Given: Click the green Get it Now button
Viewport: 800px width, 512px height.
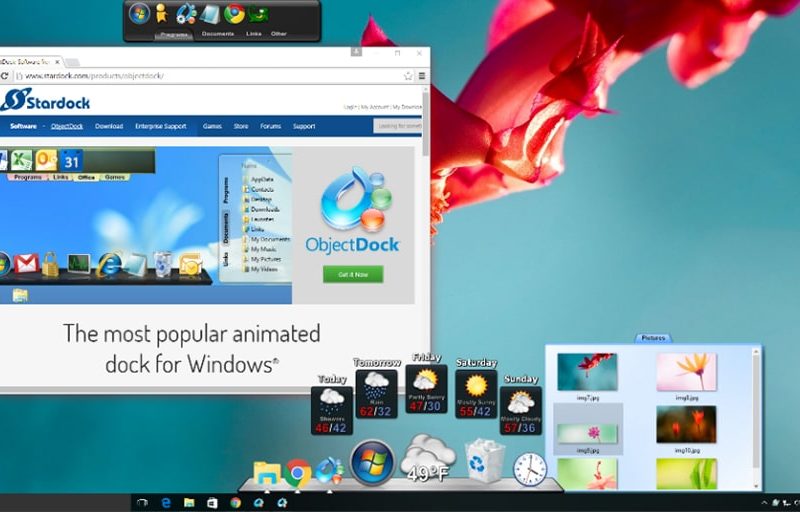Looking at the screenshot, I should click(353, 274).
